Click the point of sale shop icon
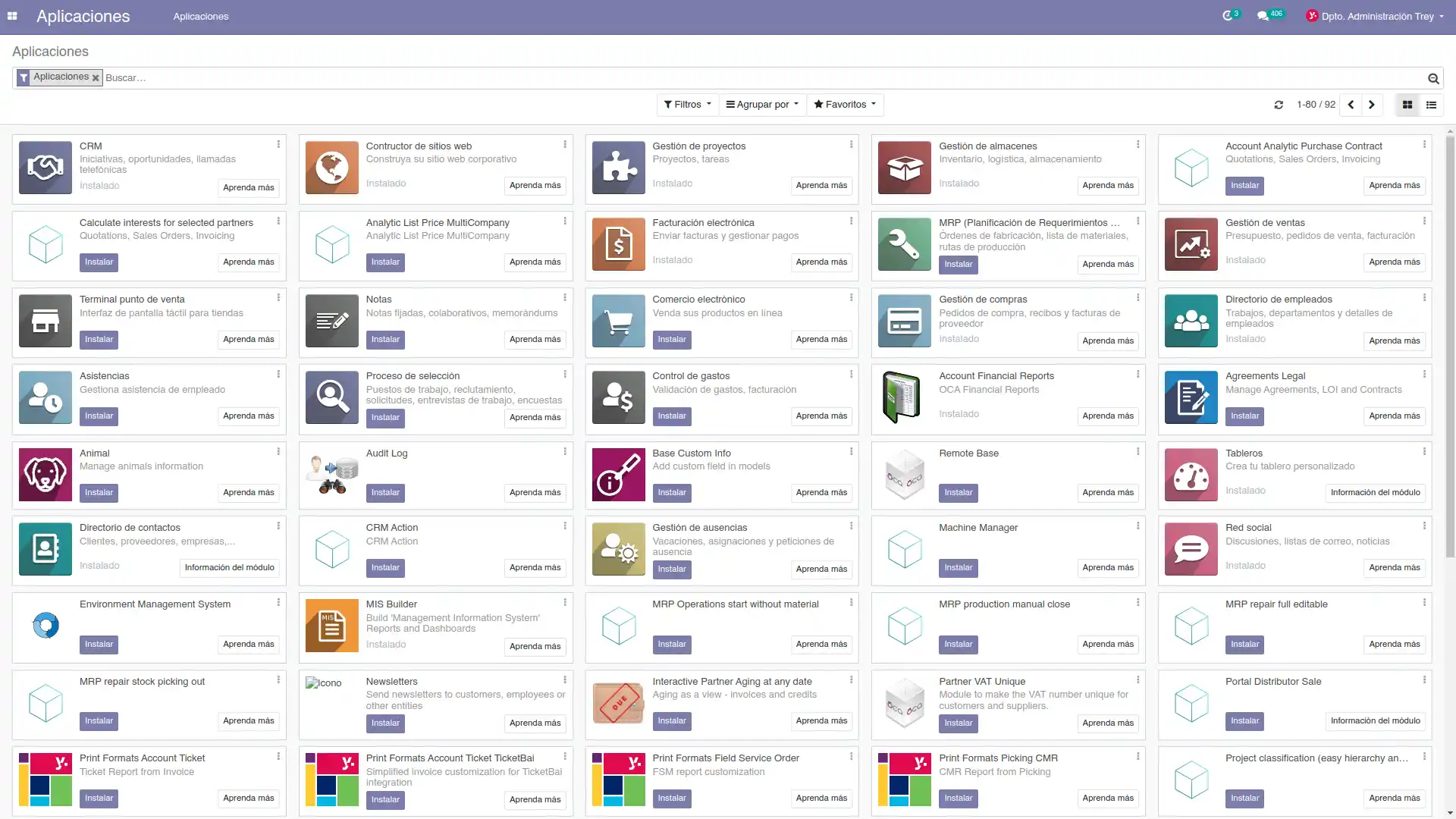 coord(45,321)
